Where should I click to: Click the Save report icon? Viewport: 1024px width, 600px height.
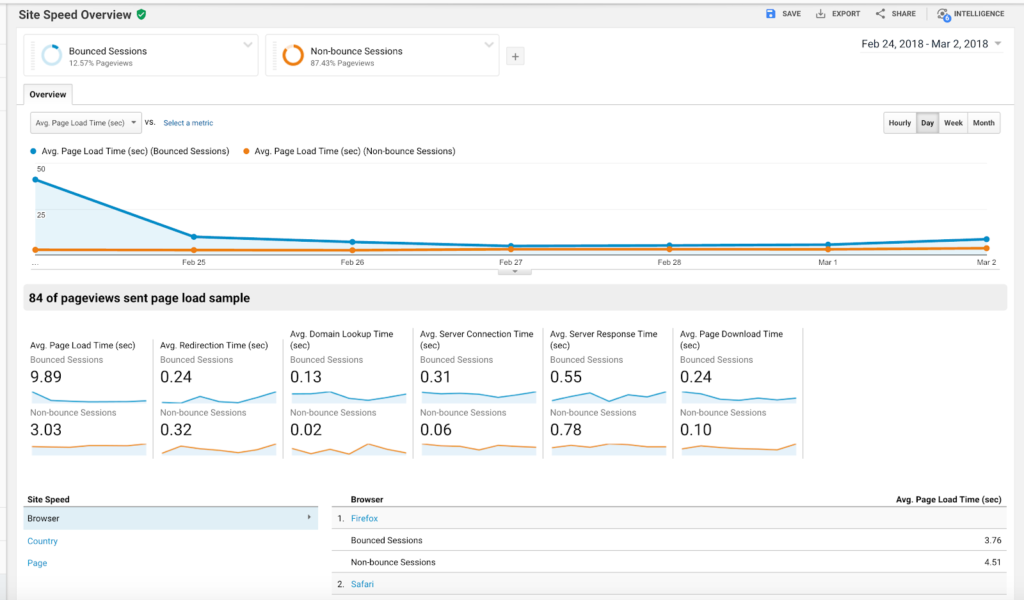click(768, 13)
